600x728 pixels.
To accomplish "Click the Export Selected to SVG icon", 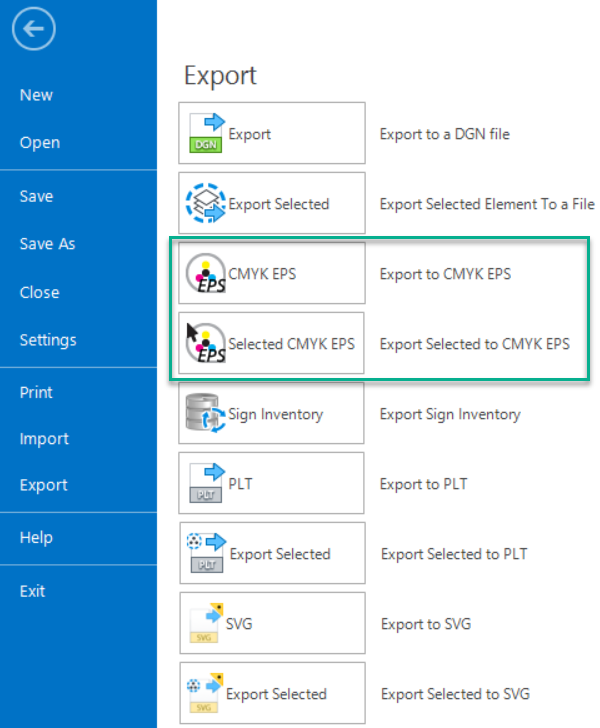I will click(x=207, y=693).
